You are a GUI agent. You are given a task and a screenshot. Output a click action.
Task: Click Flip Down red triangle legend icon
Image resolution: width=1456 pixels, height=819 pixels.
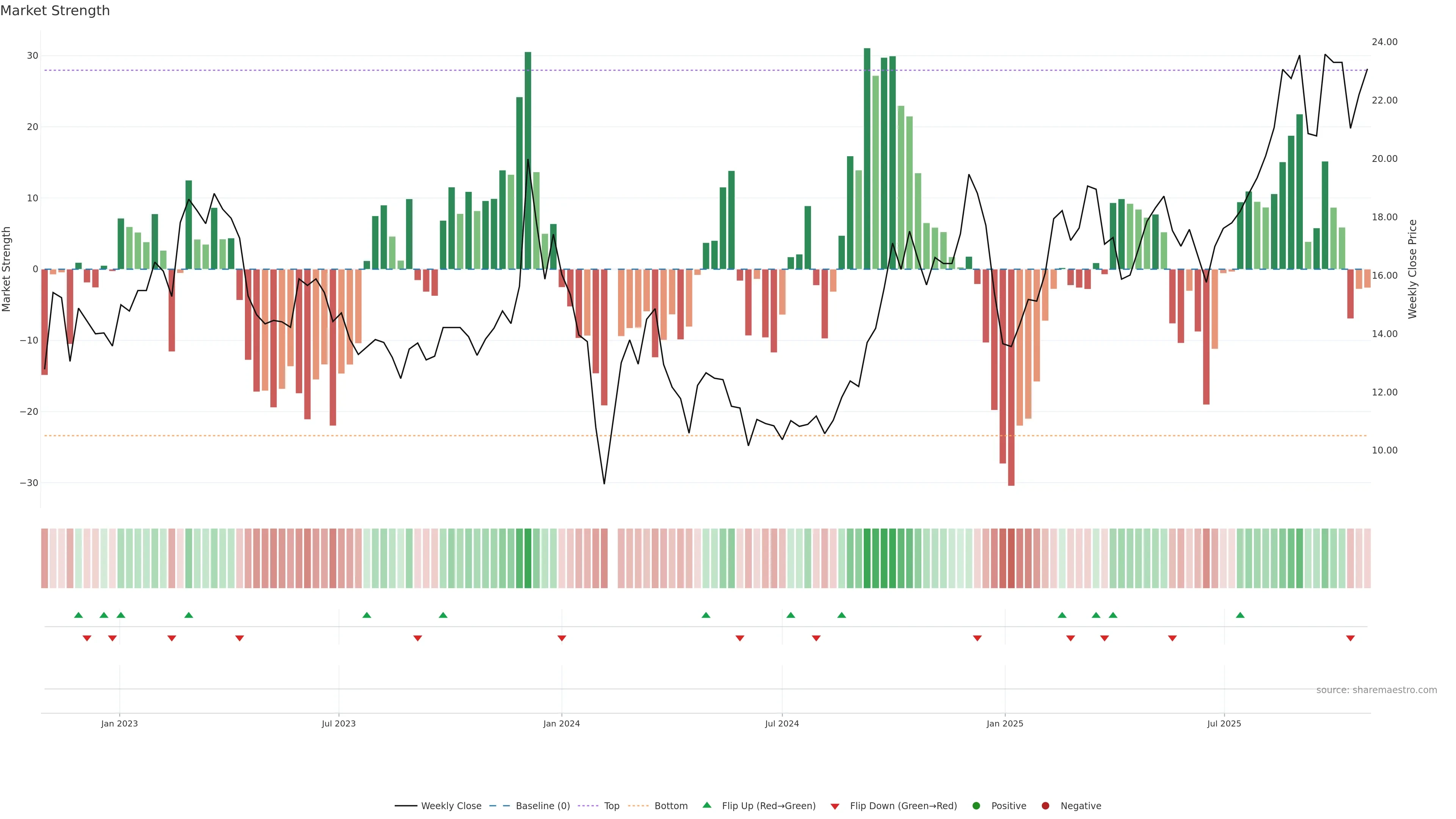point(835,806)
